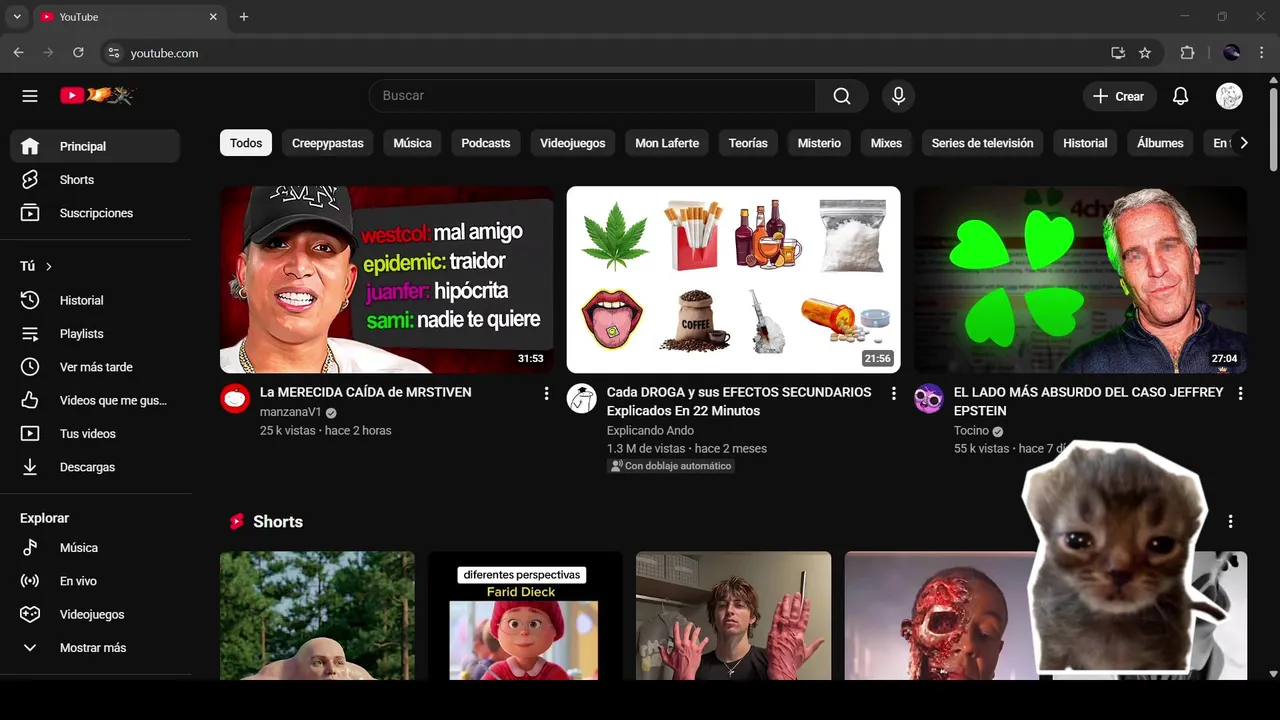Select the Creepypastas filter chip

328,143
